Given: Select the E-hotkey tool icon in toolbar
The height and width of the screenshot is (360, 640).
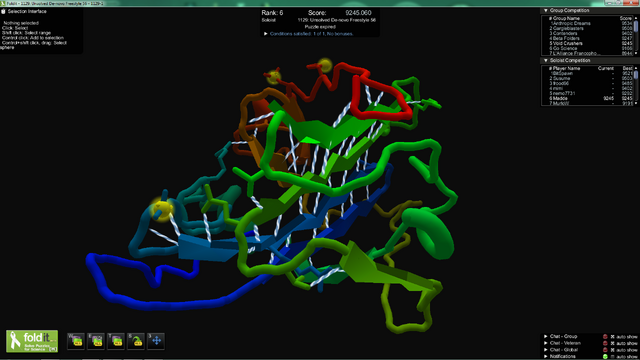Looking at the screenshot, I should click(96, 341).
